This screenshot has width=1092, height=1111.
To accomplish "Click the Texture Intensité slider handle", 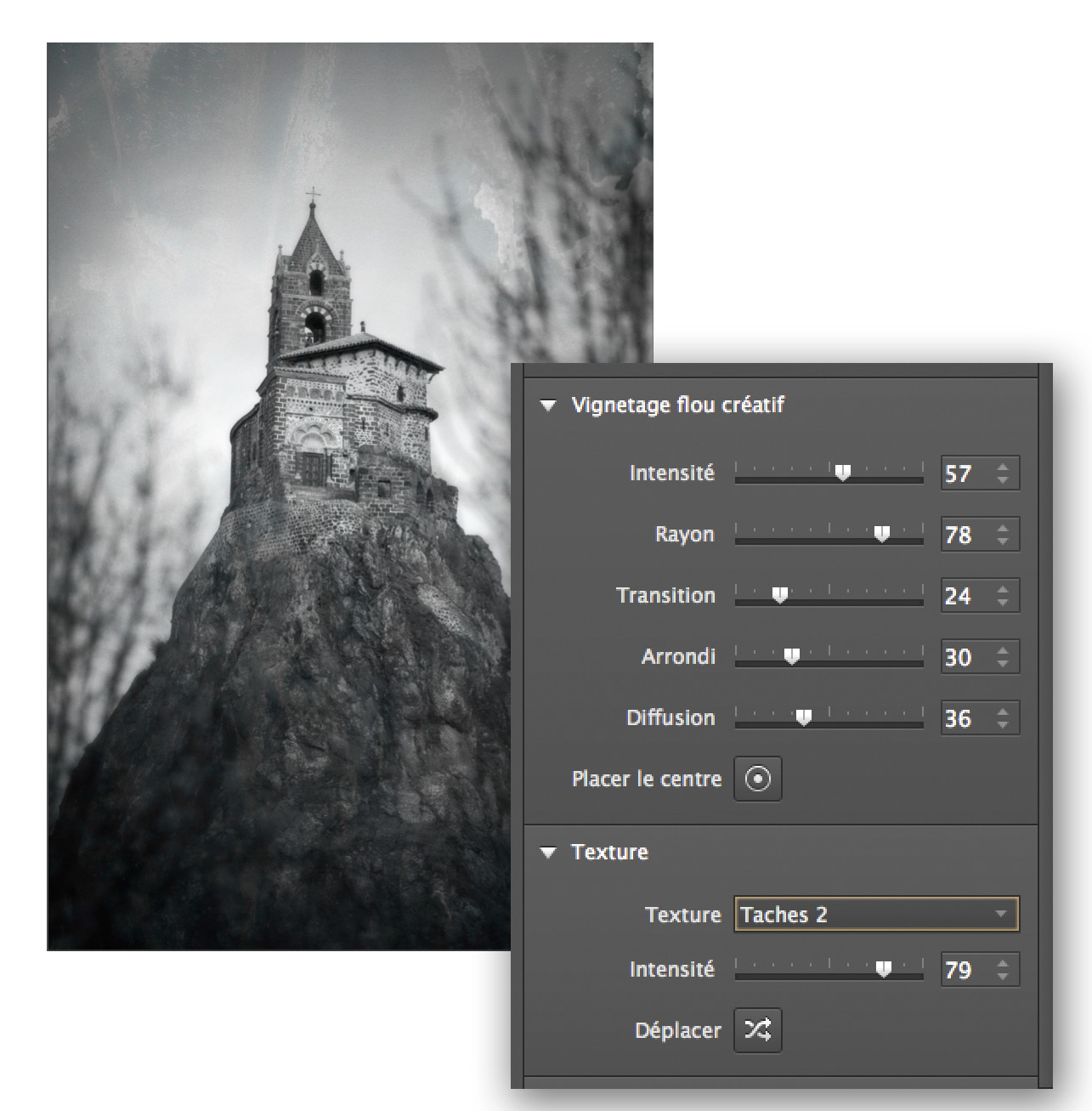I will click(x=884, y=969).
